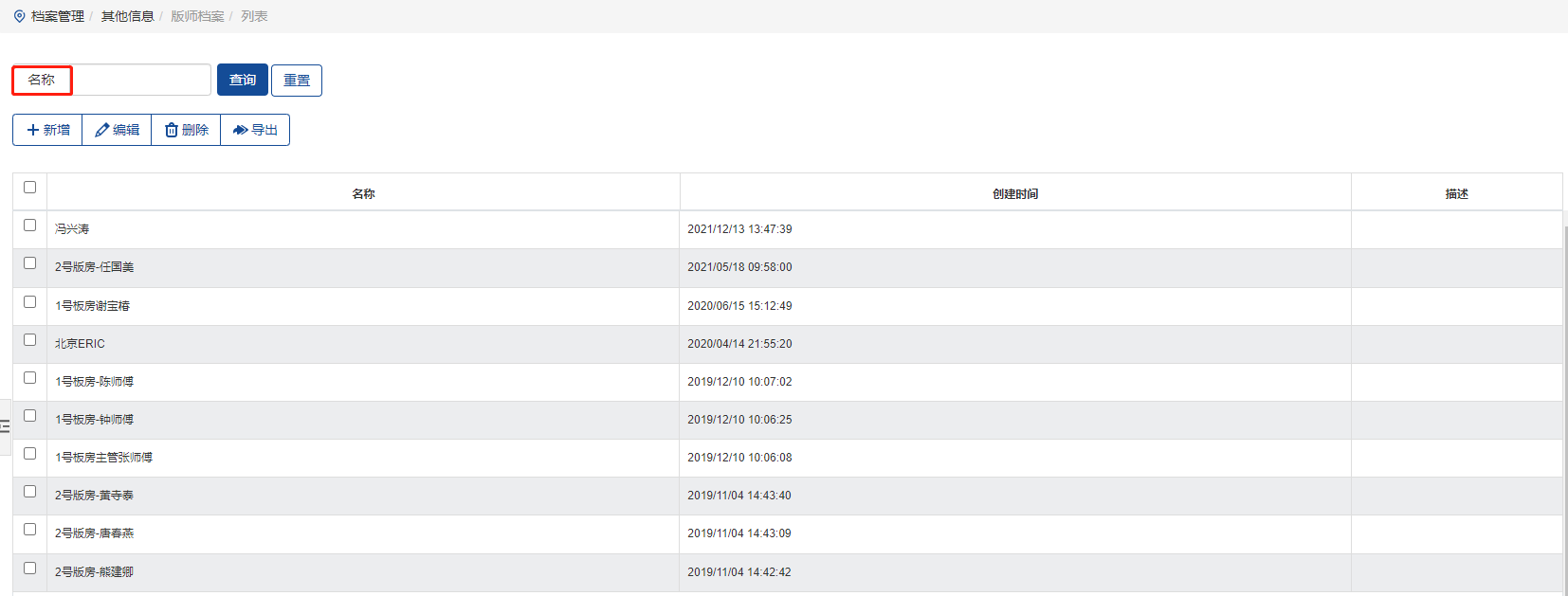
Task: Click the export arrow icon
Action: (240, 130)
